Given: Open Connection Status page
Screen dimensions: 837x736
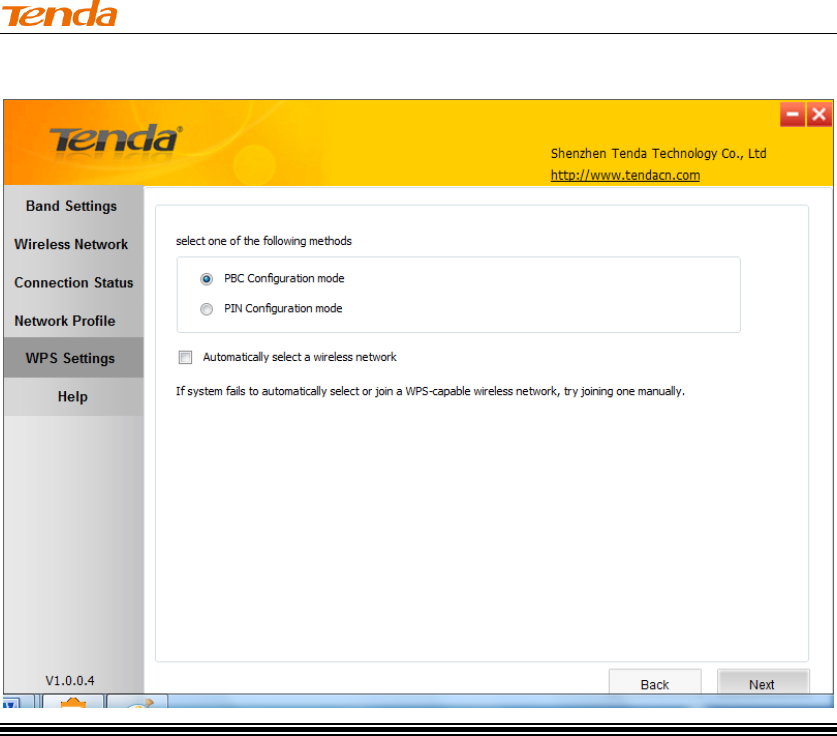Looking at the screenshot, I should (74, 283).
